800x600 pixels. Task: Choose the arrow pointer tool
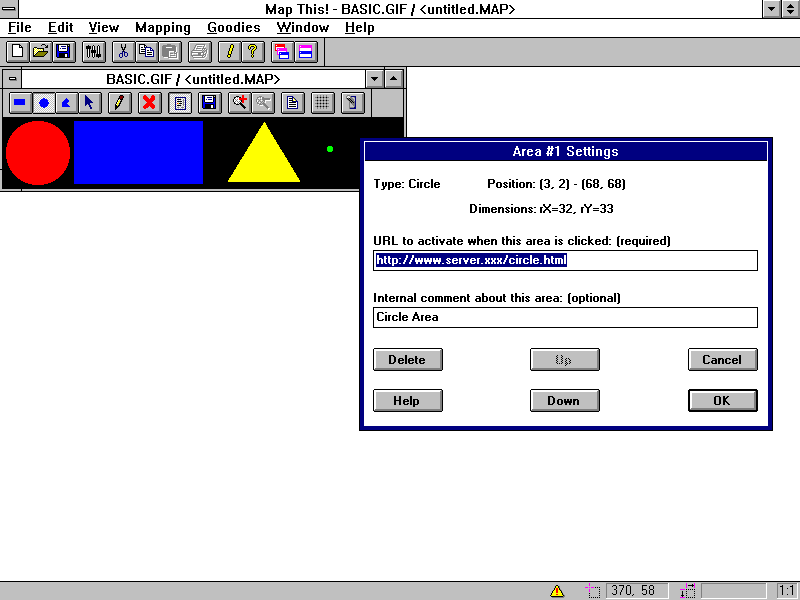89,102
